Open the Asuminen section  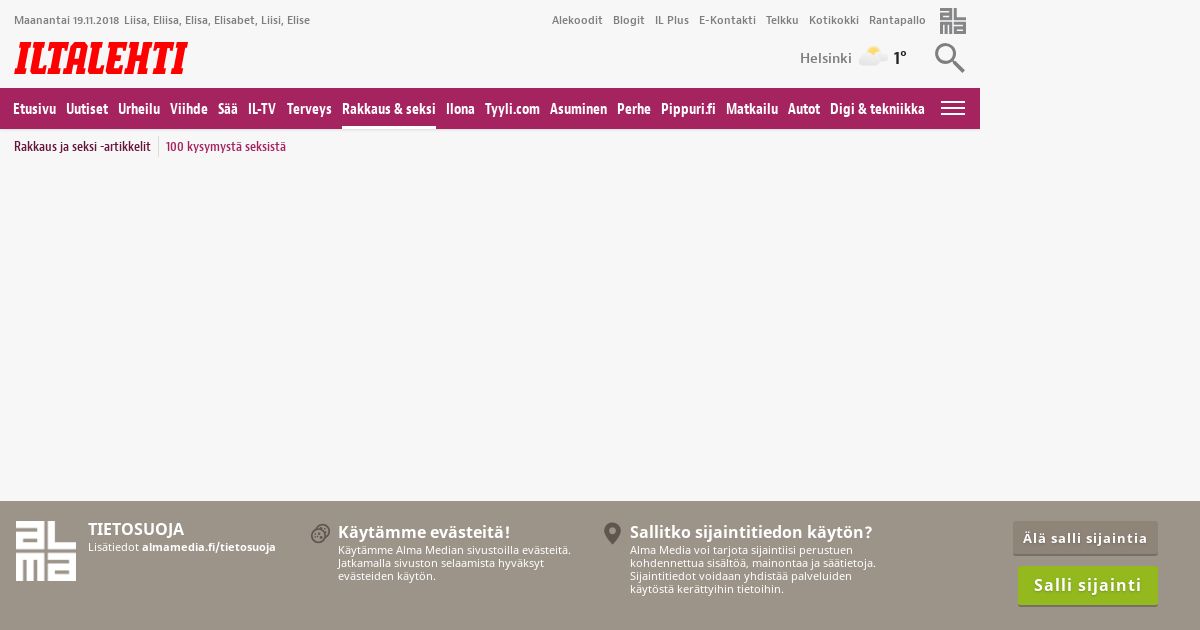pos(578,109)
